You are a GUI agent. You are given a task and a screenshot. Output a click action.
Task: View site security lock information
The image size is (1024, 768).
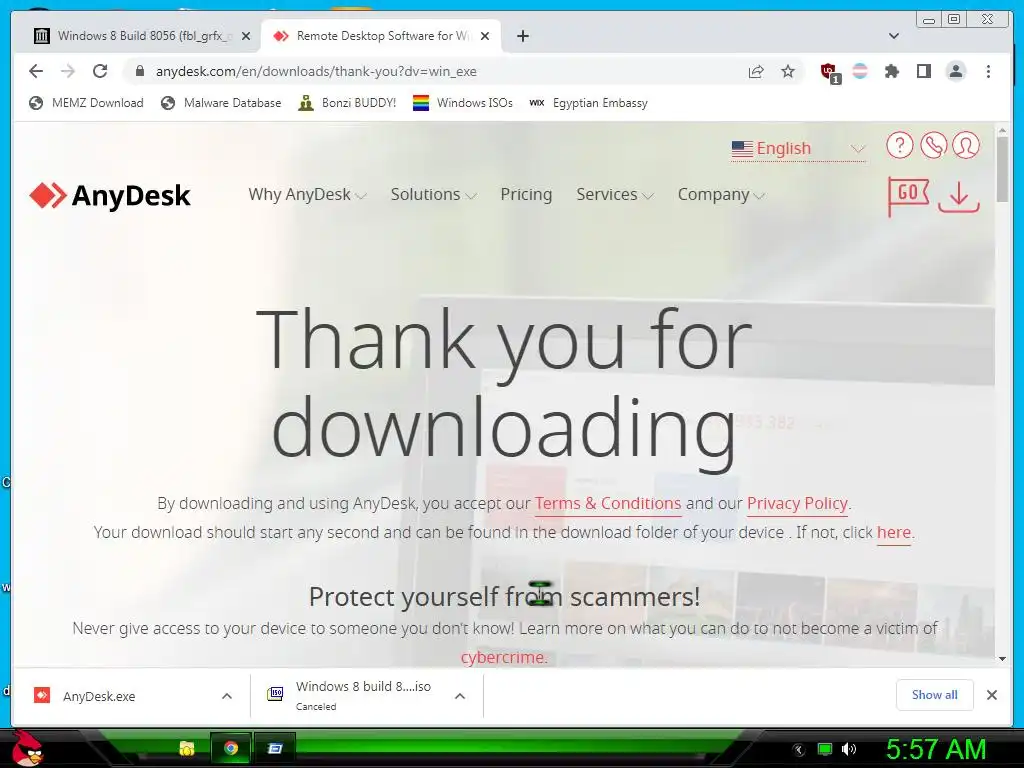[139, 71]
